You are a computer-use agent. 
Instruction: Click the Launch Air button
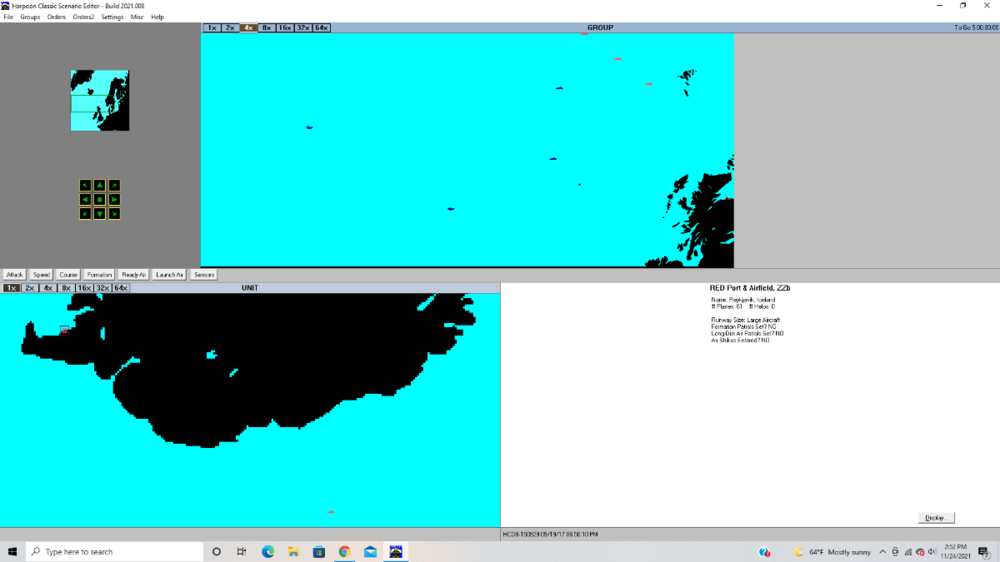169,274
